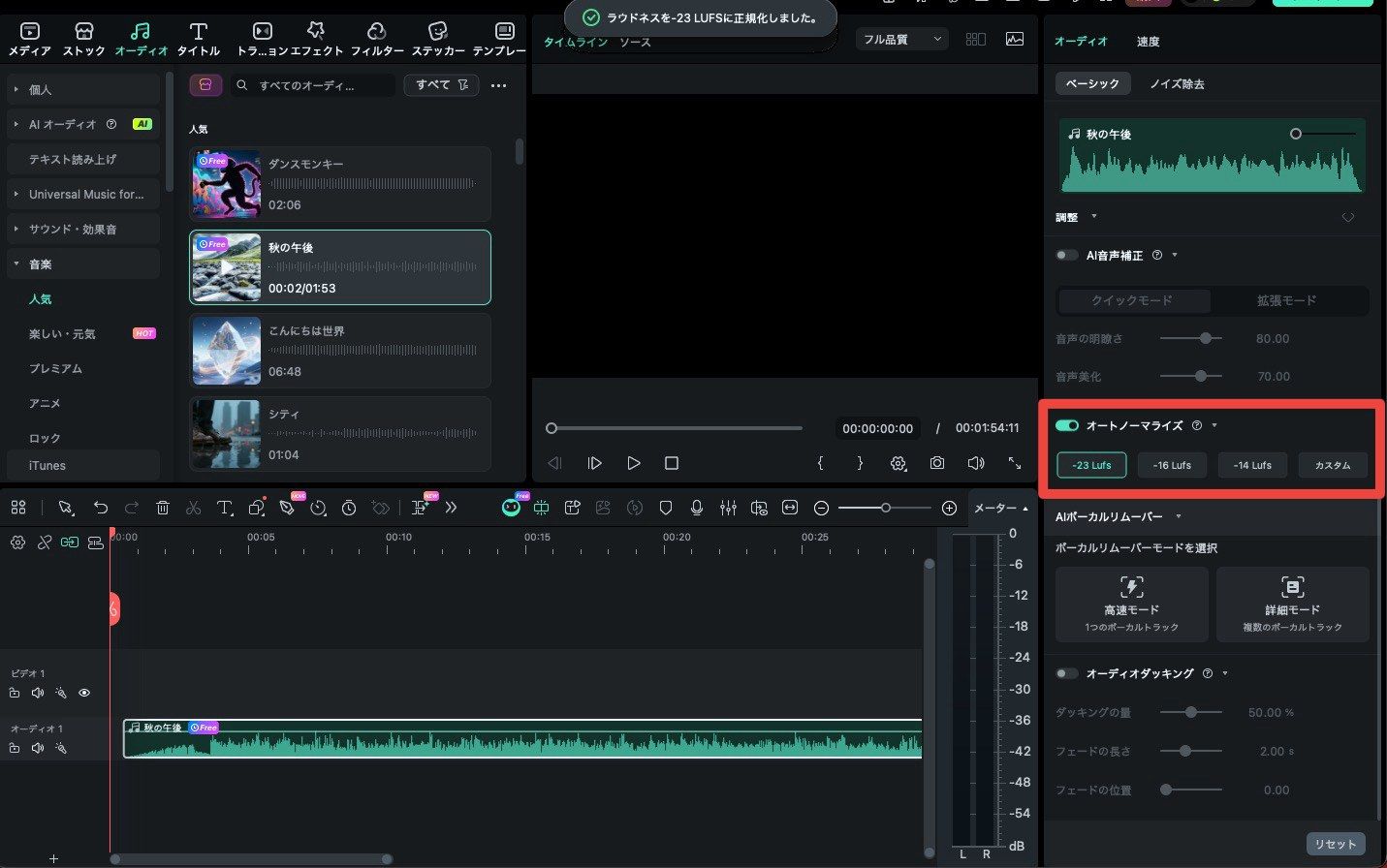Open the メーター dropdown above the level meter
The width and height of the screenshot is (1387, 868).
(x=1001, y=508)
